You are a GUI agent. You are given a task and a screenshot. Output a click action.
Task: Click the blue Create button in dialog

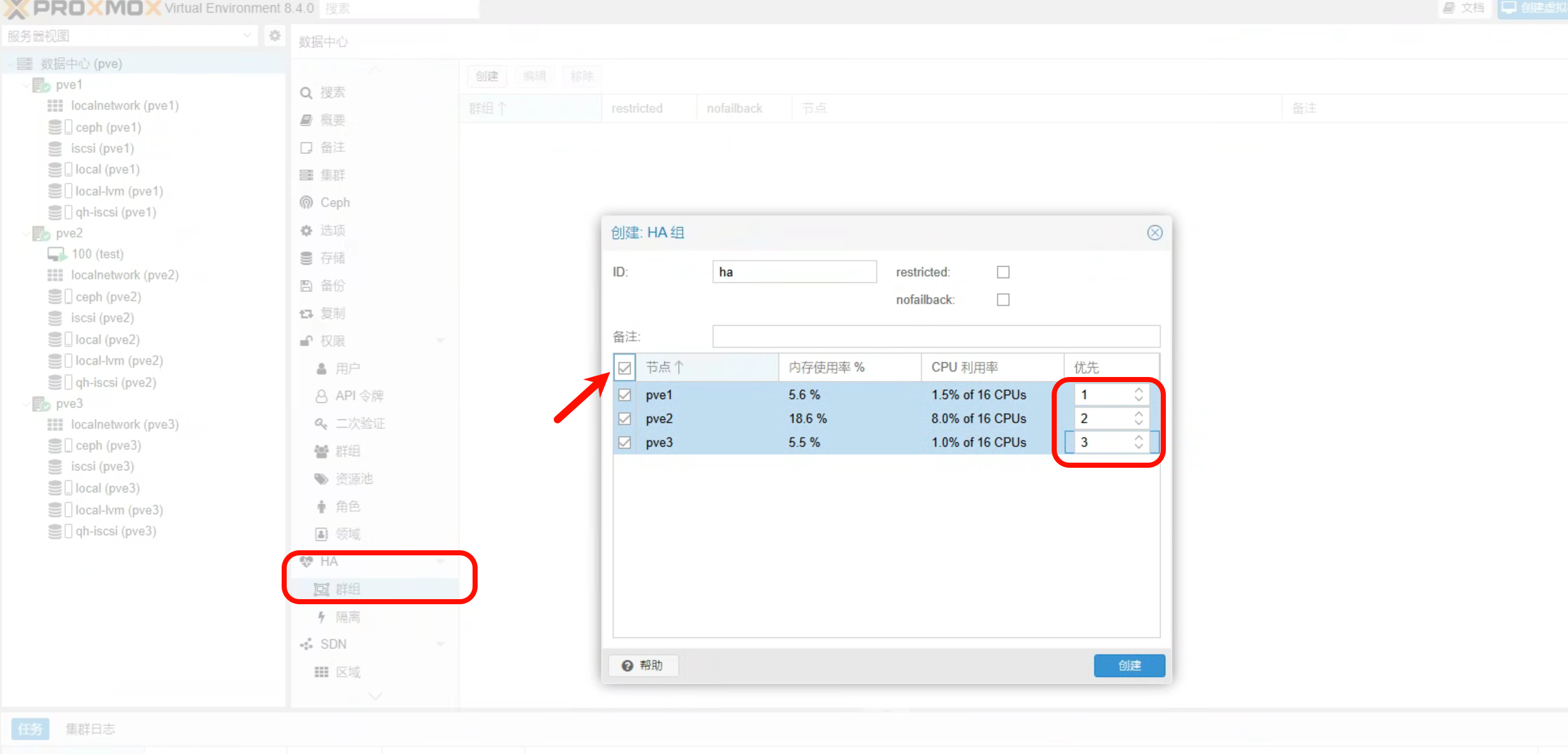coord(1129,665)
